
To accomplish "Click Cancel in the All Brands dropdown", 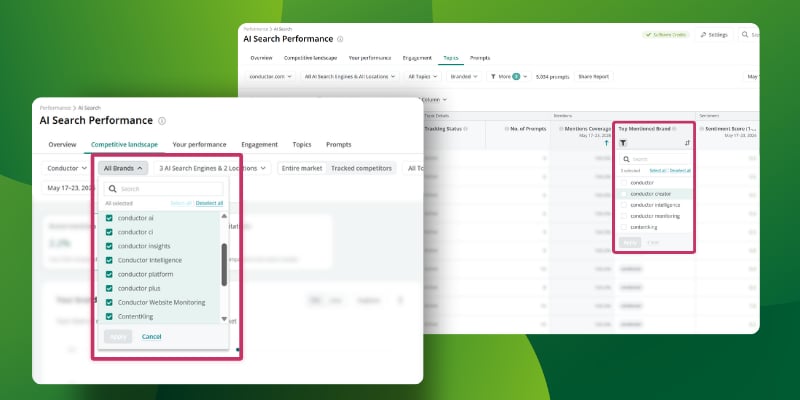I will coord(152,337).
